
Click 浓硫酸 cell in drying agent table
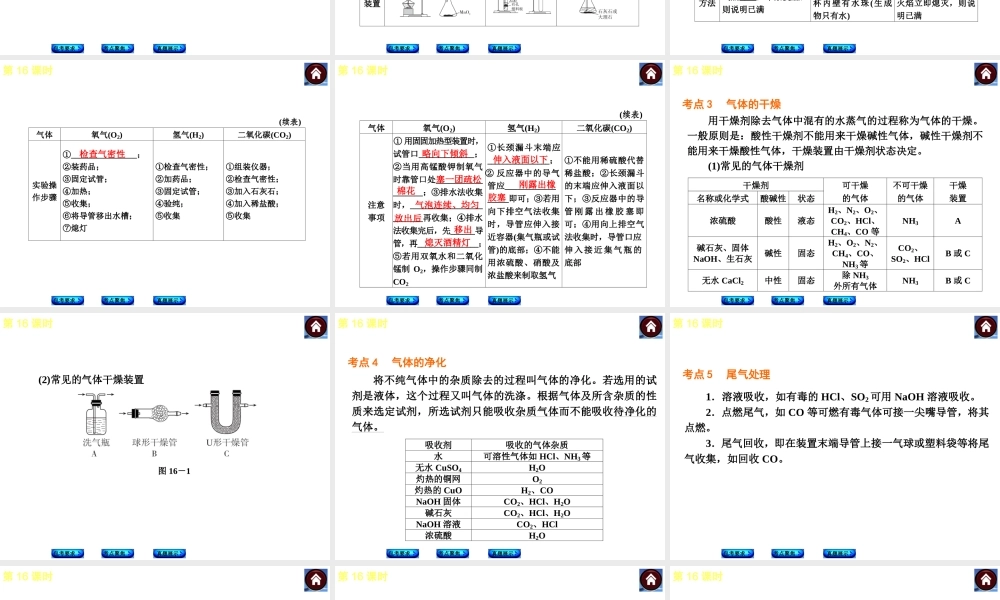[723, 221]
